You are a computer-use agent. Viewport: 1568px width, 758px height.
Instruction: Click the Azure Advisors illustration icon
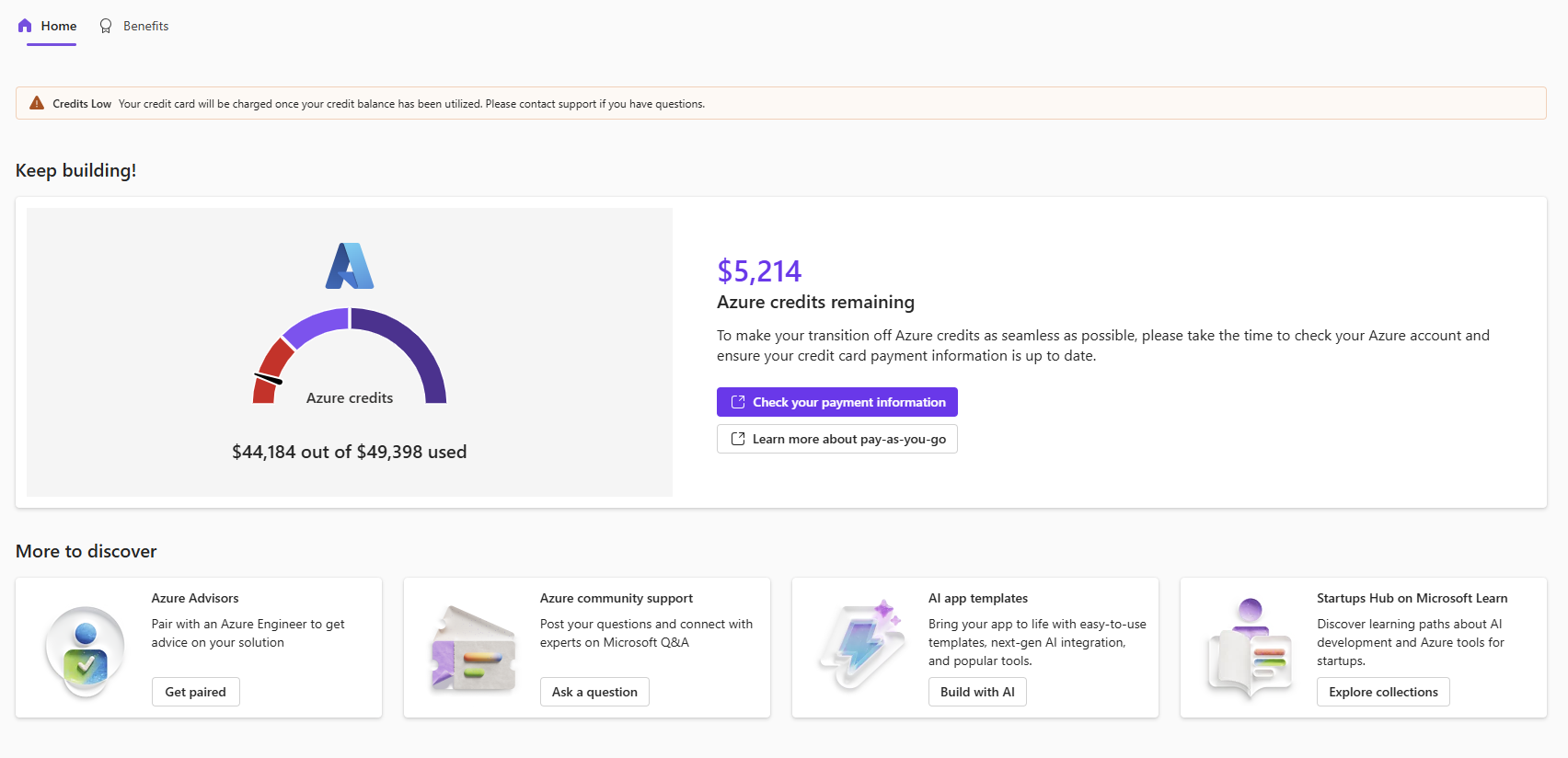(86, 650)
